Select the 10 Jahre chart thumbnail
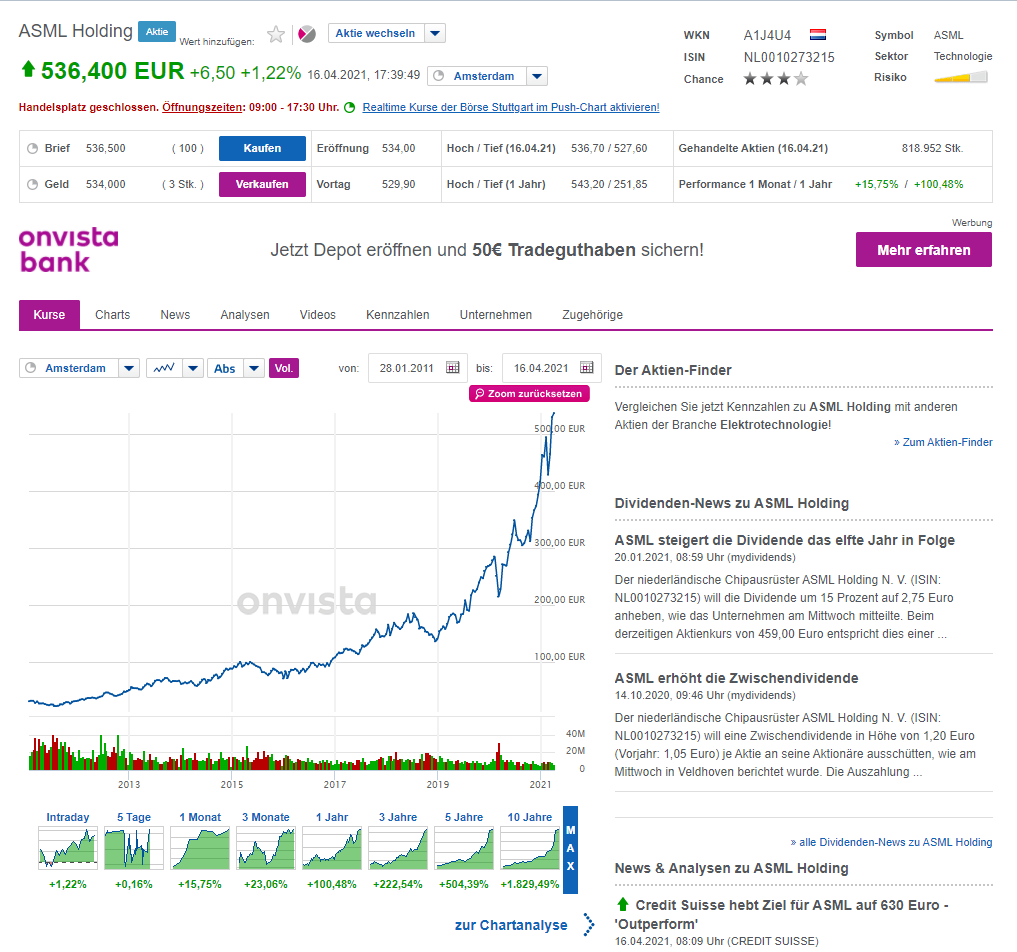1017x952 pixels. point(530,849)
